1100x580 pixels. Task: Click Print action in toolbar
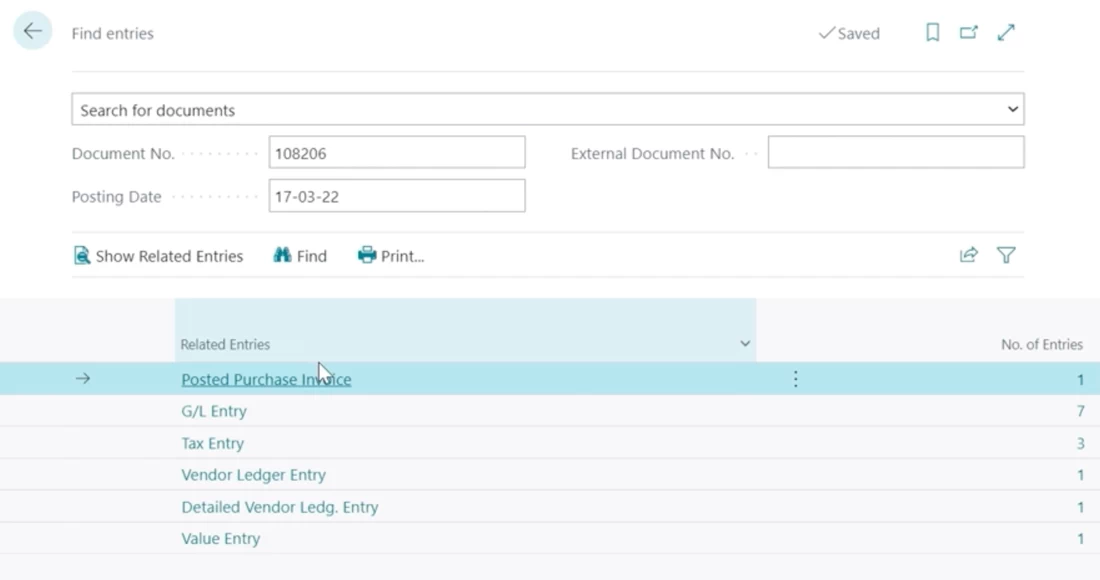391,256
